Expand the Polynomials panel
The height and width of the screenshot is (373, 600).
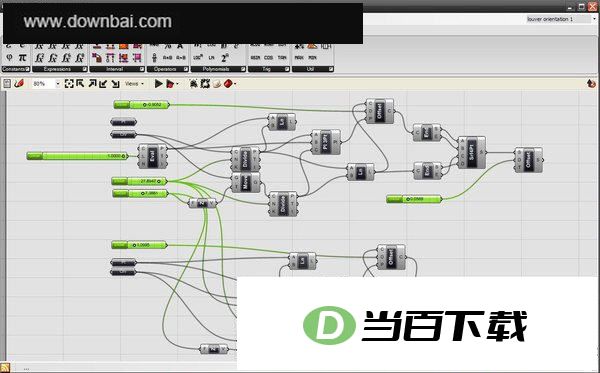(x=243, y=69)
